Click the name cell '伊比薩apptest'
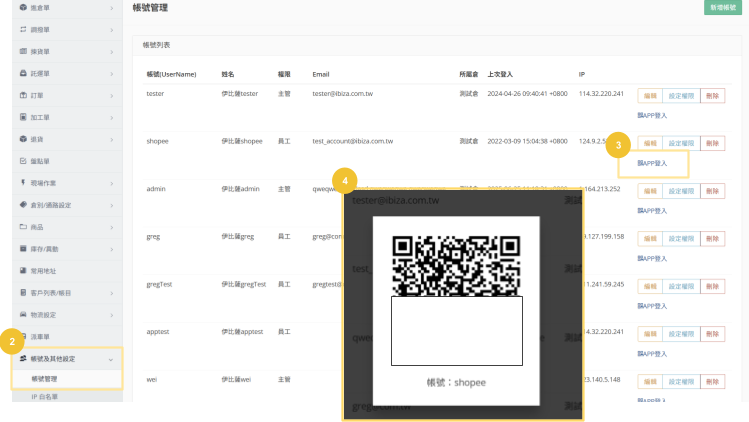Screen dimensions: 749x422 [x=242, y=332]
